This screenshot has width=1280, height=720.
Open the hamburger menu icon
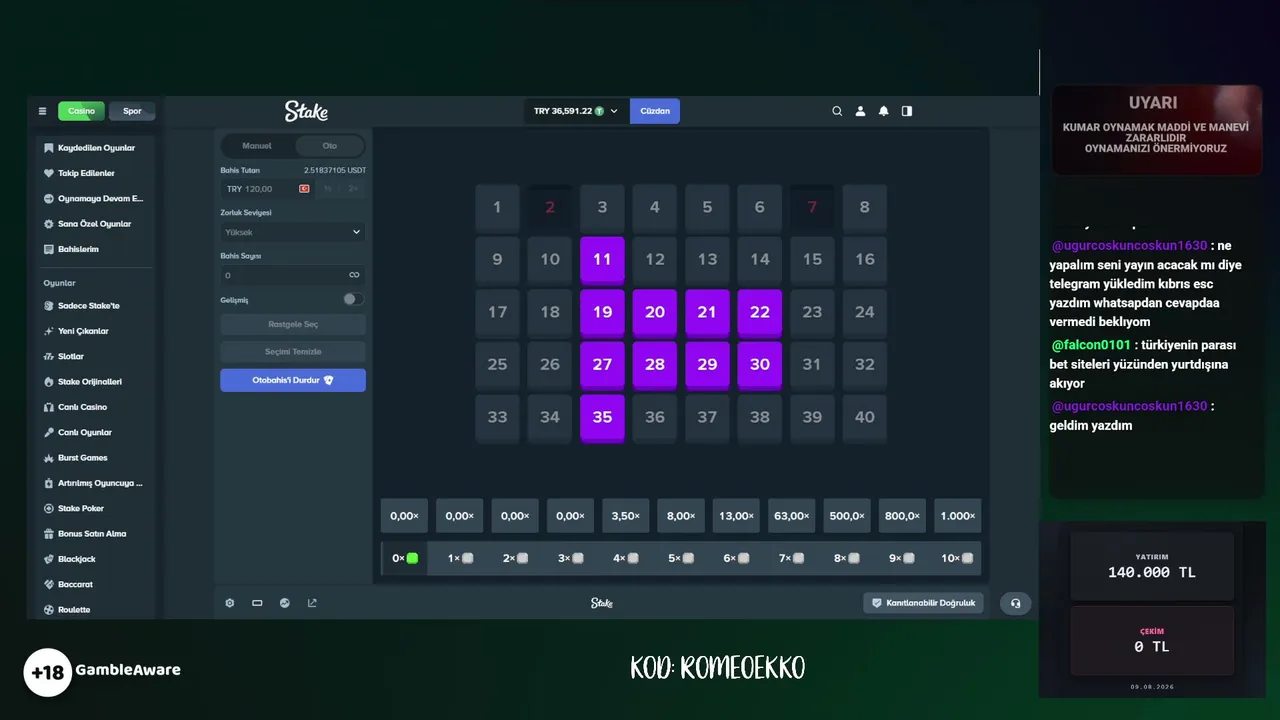pyautogui.click(x=42, y=111)
